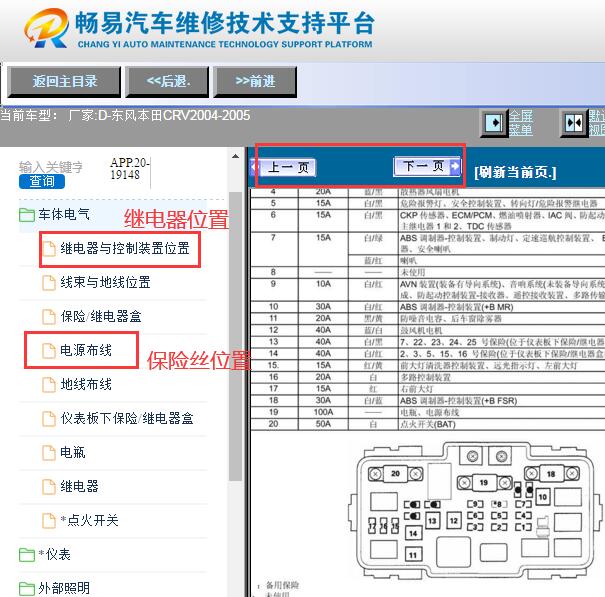605x597 pixels.
Task: Go back with <<后退 button
Action: (x=167, y=81)
